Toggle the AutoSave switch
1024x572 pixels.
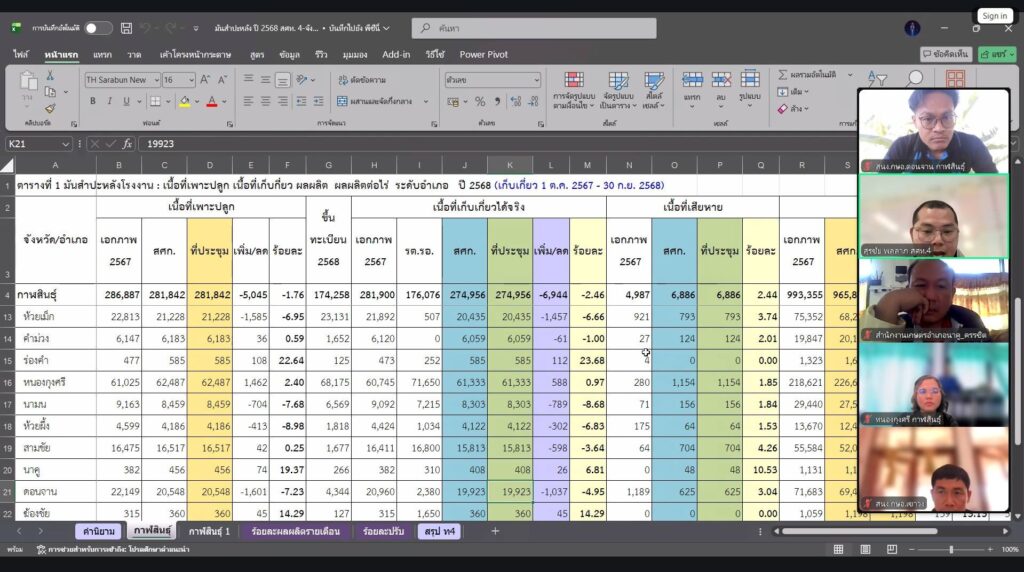tap(98, 28)
